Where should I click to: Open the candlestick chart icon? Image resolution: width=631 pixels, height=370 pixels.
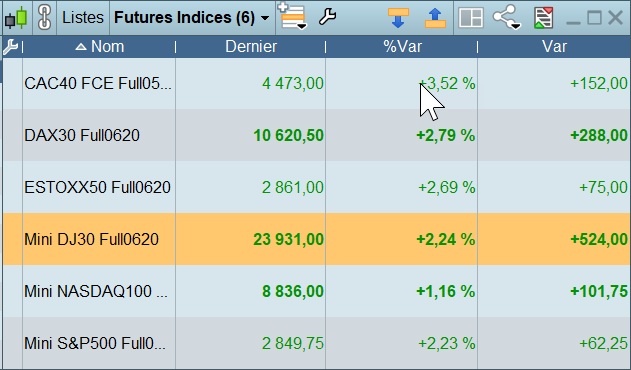pyautogui.click(x=16, y=18)
